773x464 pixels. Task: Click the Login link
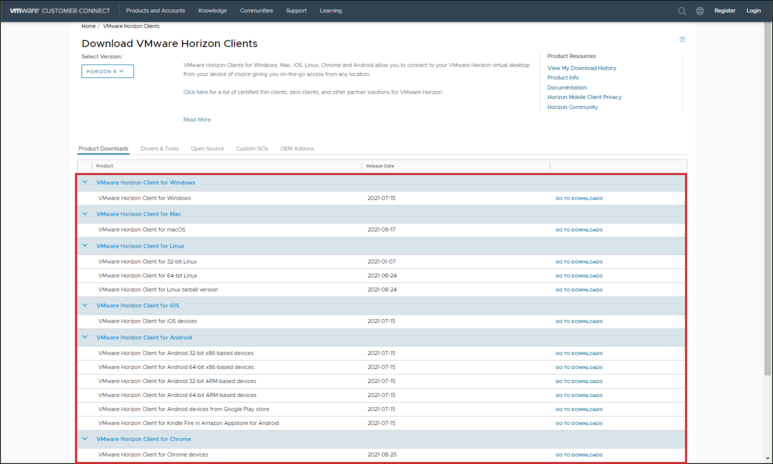[x=754, y=10]
